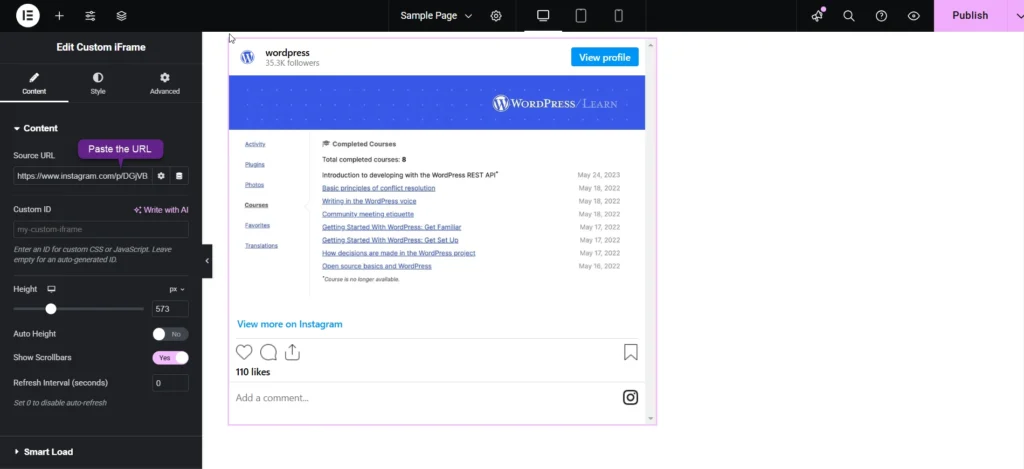This screenshot has height=469, width=1024.
Task: Open Source URL link options gear
Action: [x=161, y=176]
